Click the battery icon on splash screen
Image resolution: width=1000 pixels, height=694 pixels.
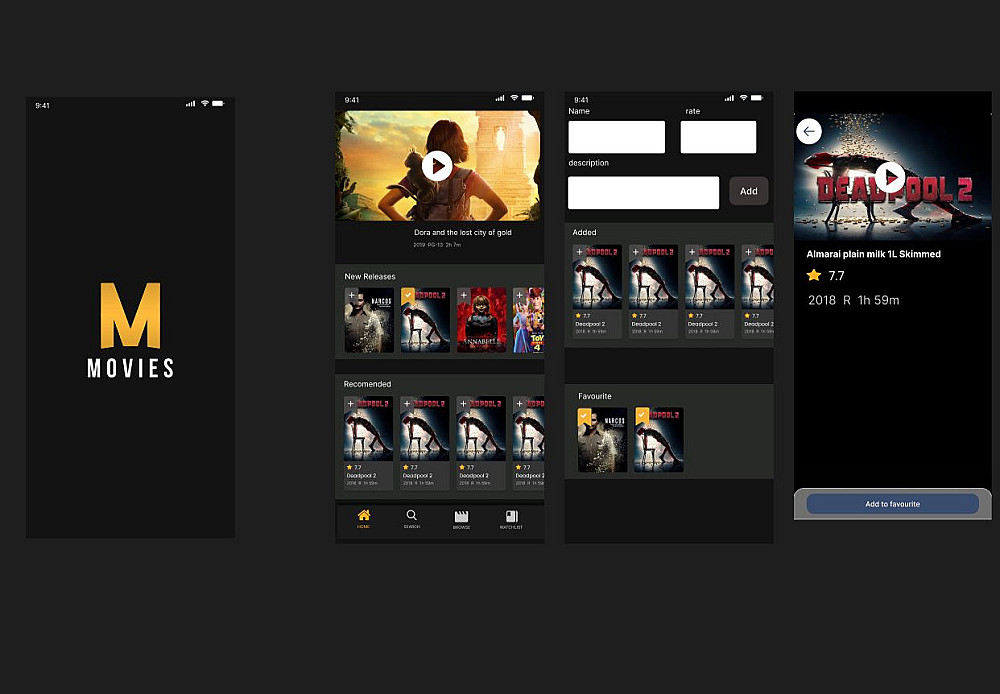(218, 103)
